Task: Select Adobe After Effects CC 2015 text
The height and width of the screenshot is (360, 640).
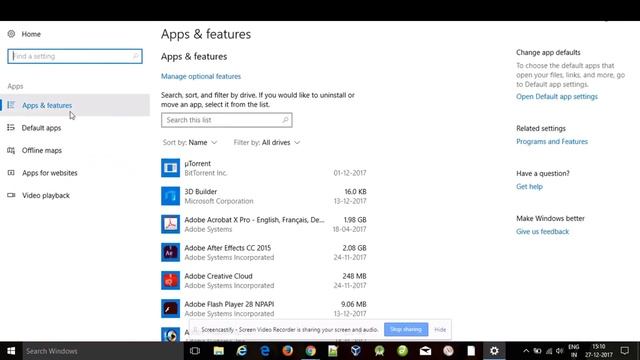Action: pos(227,248)
